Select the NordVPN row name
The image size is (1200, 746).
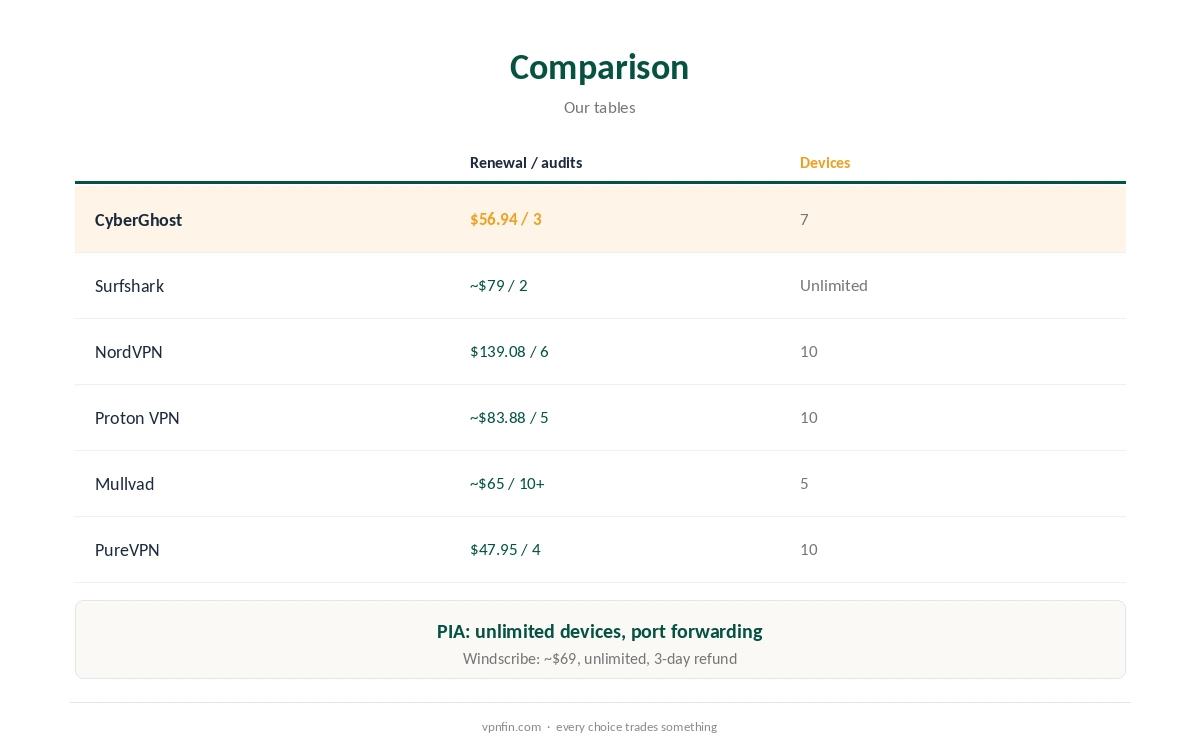(128, 352)
